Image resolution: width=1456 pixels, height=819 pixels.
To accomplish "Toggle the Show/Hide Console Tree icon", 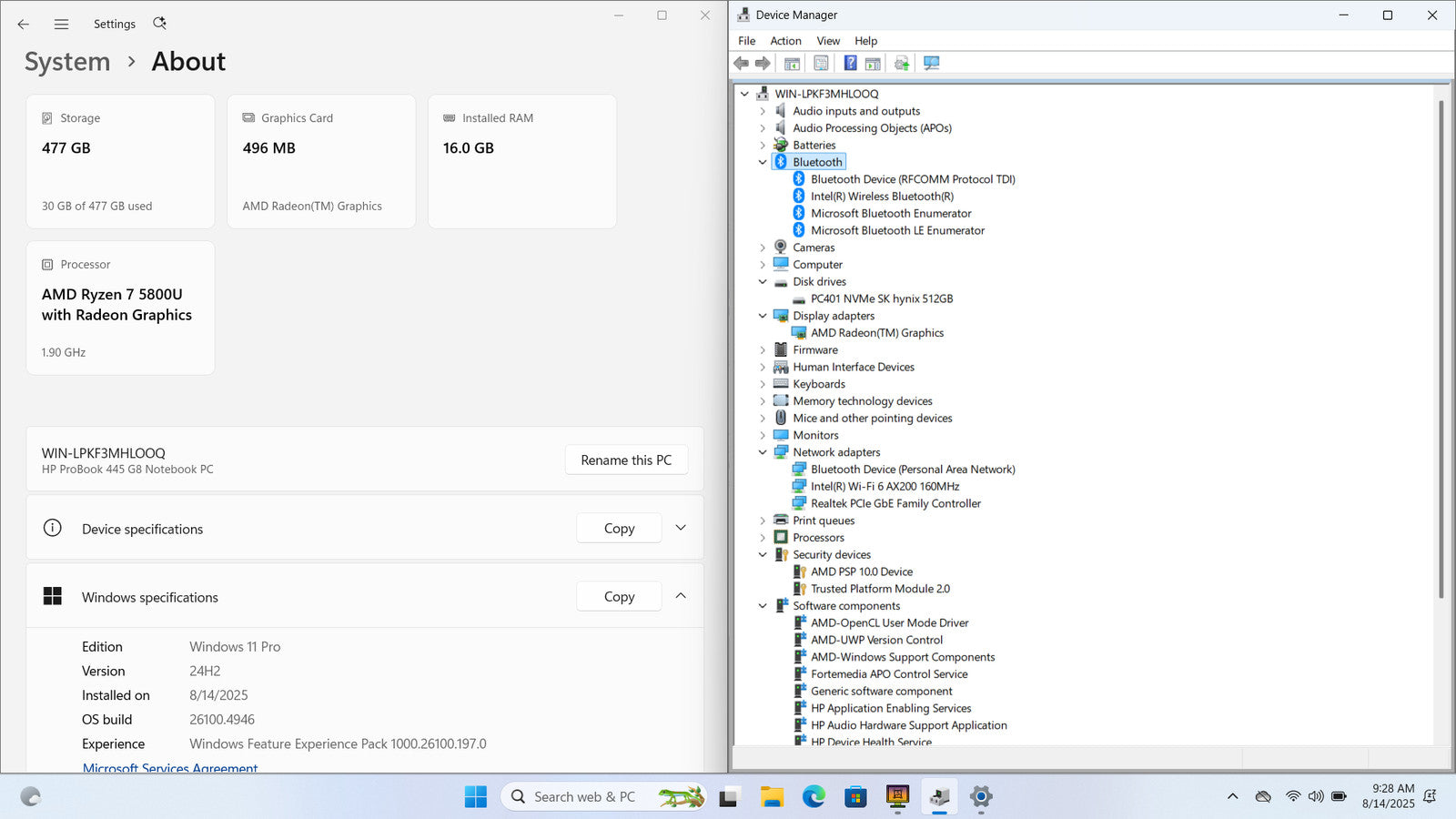I will tap(792, 63).
